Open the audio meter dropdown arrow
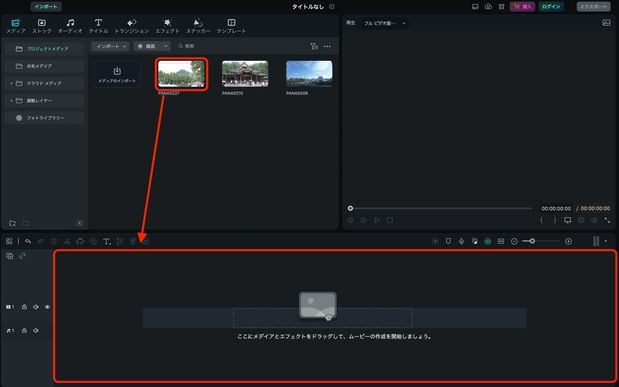The image size is (619, 387). (606, 241)
